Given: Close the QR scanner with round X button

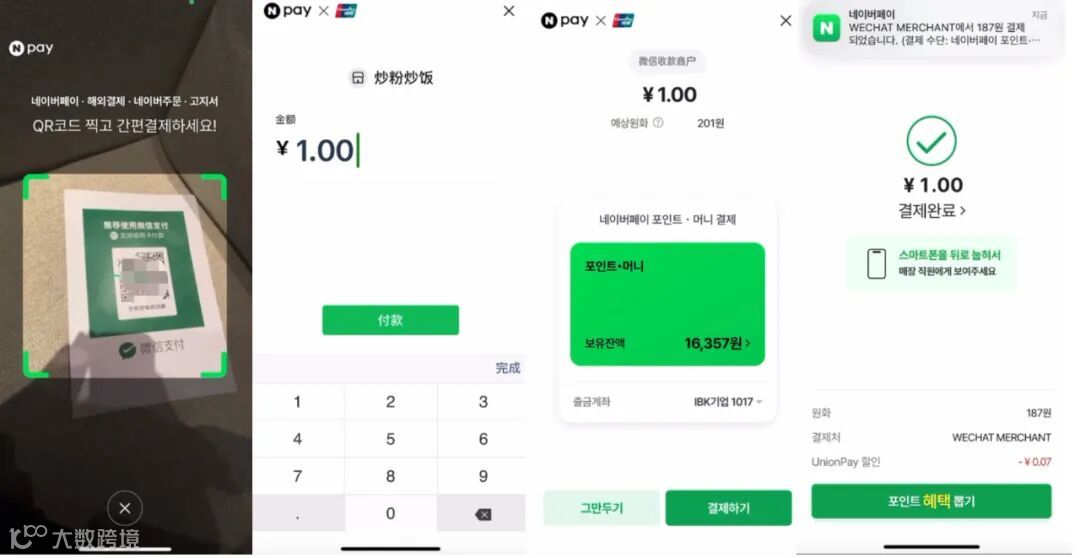Looking at the screenshot, I should pos(125,508).
